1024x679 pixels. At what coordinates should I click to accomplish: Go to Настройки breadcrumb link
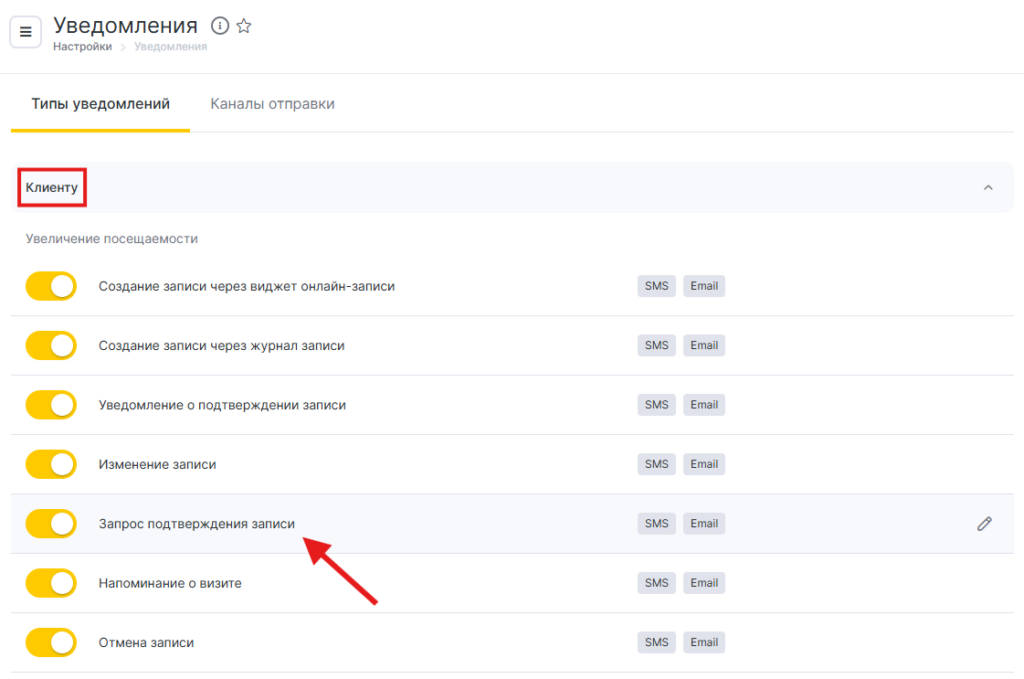tap(82, 47)
